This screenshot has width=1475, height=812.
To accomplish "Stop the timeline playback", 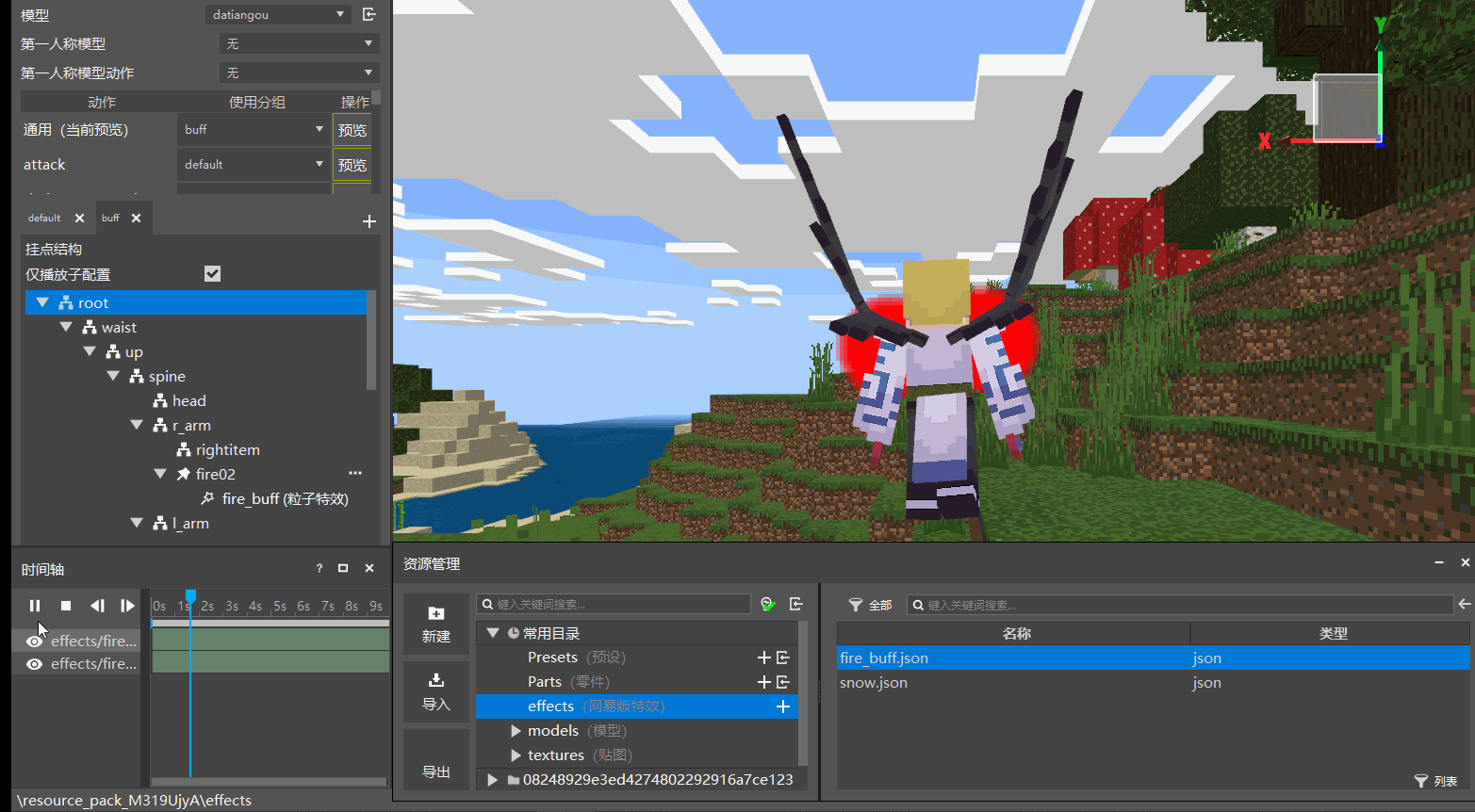I will (66, 606).
